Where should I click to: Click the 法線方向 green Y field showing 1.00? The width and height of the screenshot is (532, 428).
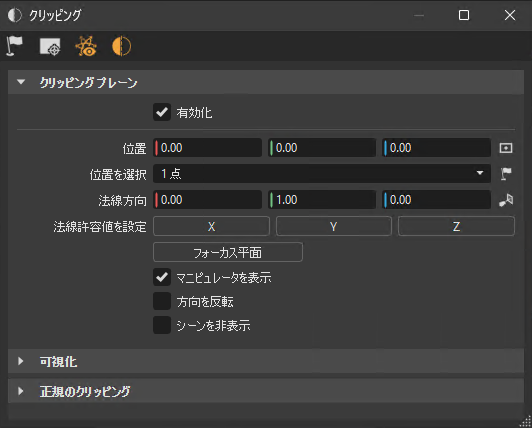click(x=322, y=200)
